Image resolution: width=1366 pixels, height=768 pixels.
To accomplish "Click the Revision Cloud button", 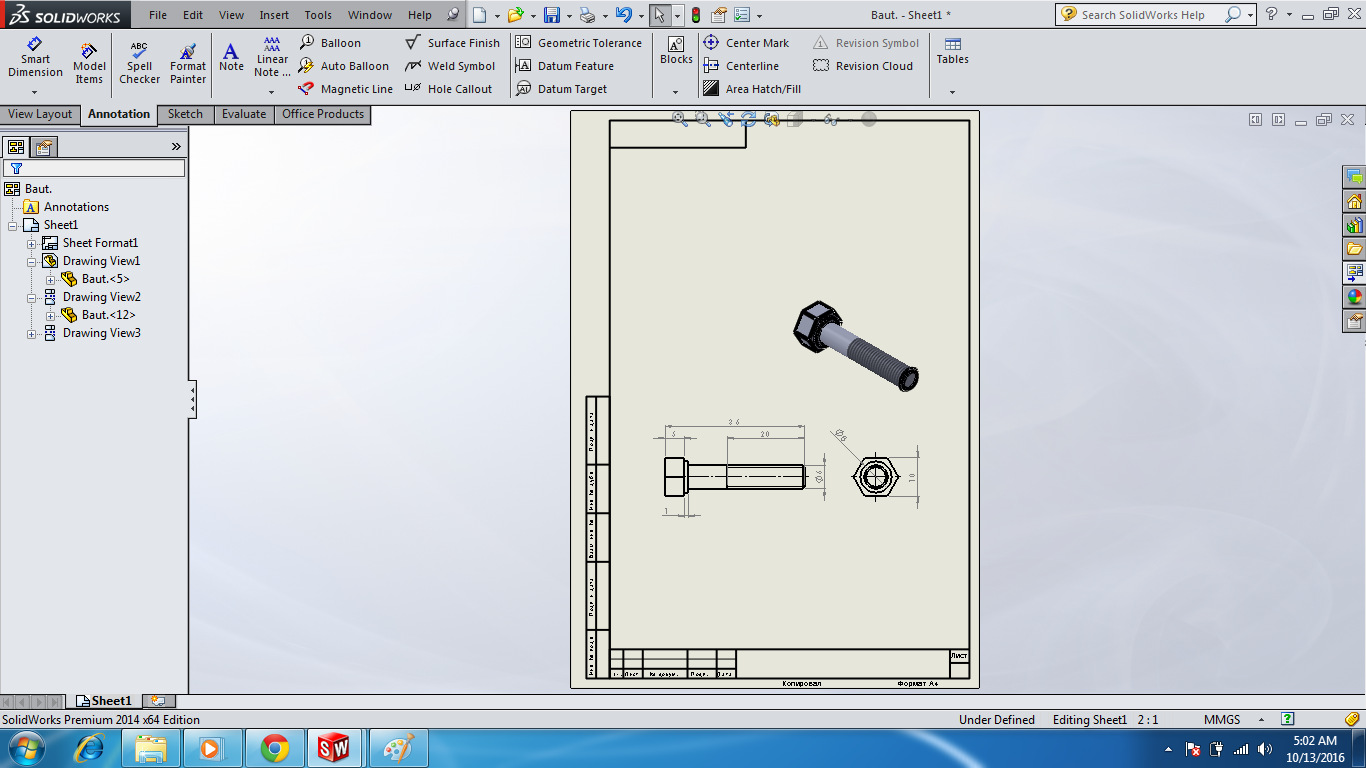I will 865,65.
